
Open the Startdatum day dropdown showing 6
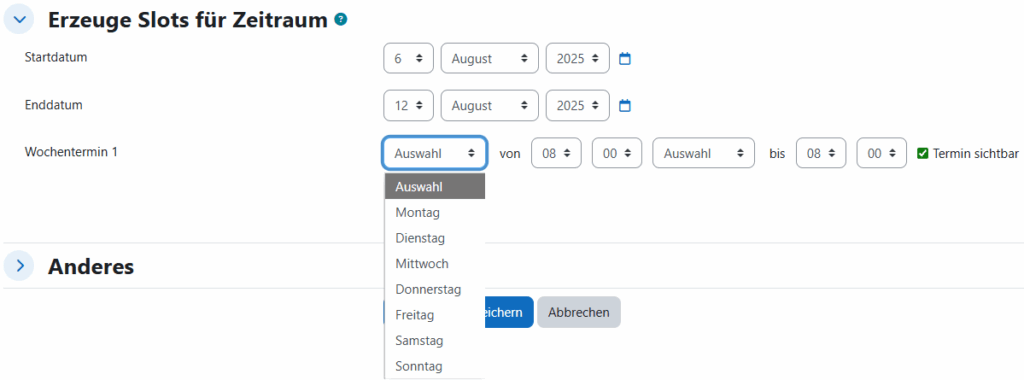[408, 58]
